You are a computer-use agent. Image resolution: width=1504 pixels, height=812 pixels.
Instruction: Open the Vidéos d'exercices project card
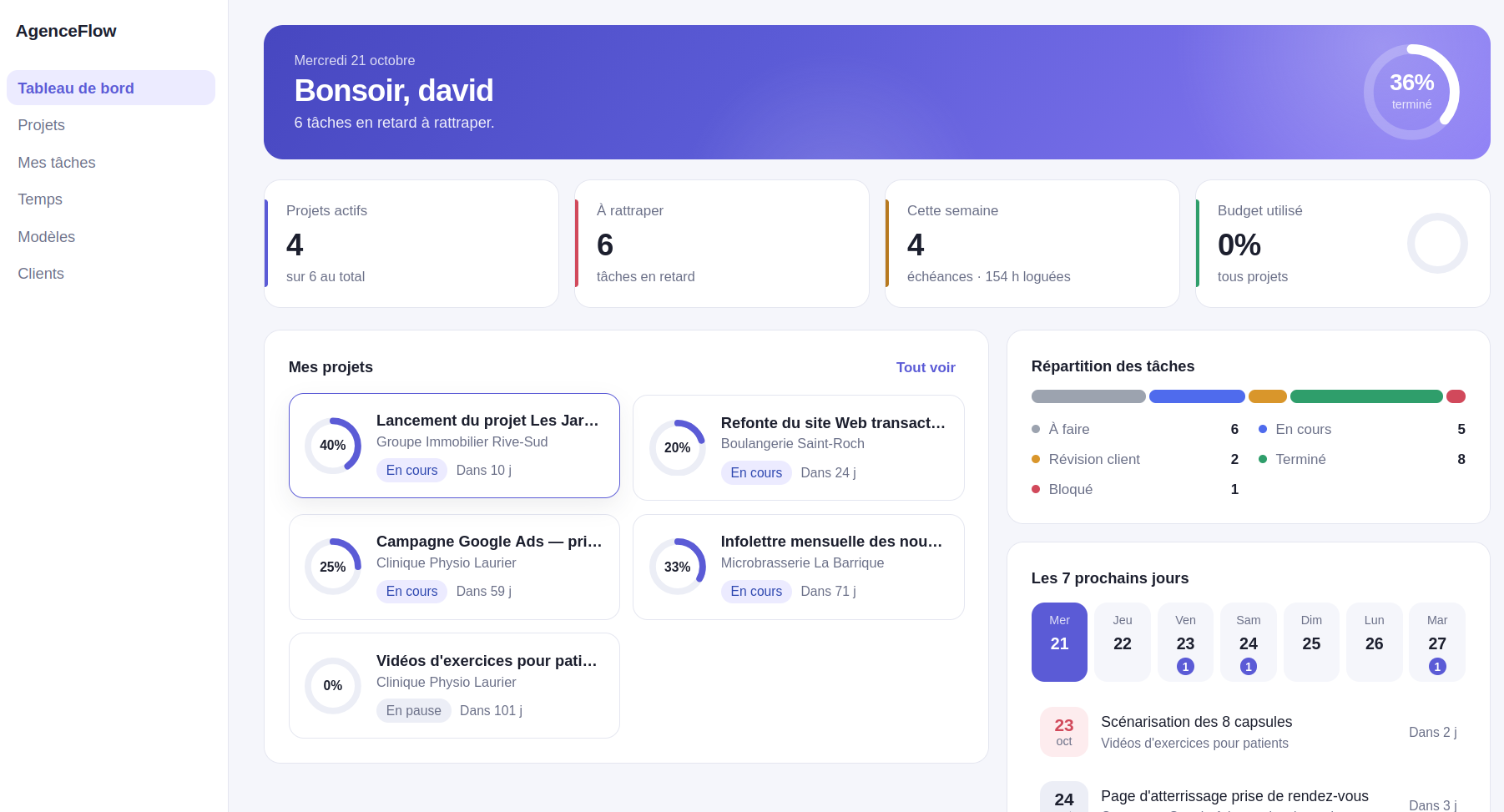[x=454, y=686]
